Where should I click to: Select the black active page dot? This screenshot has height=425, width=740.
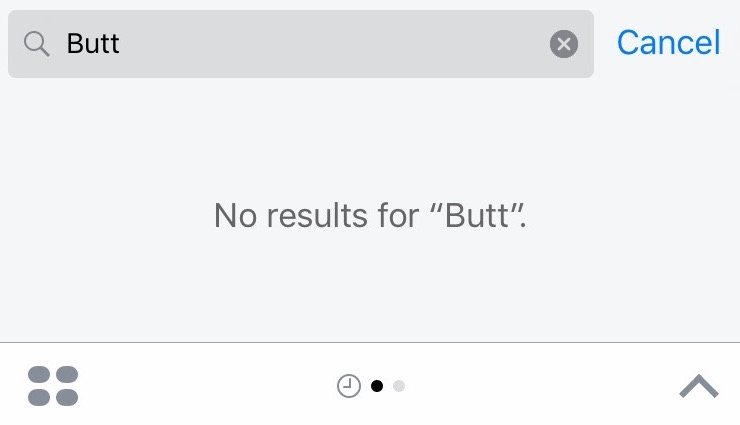tap(377, 386)
